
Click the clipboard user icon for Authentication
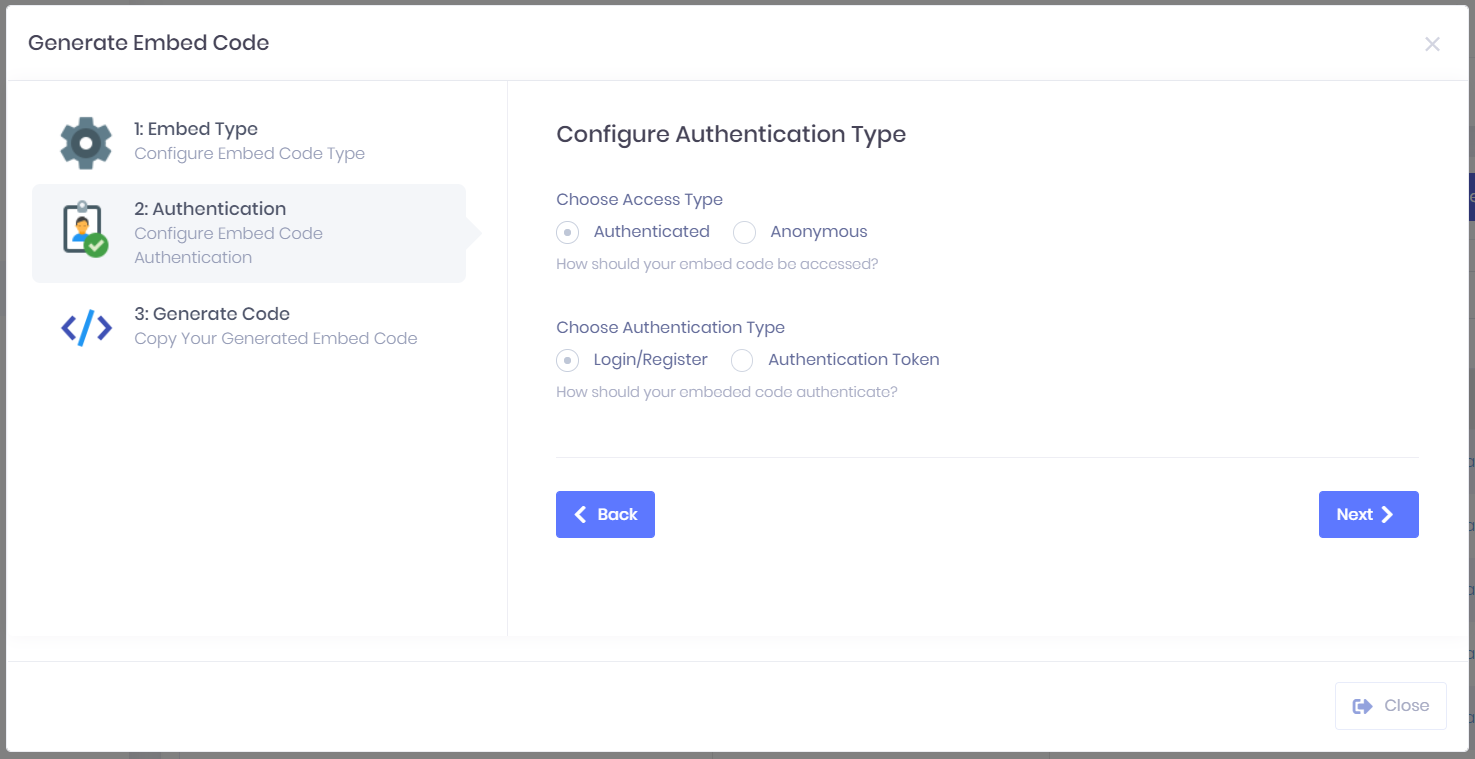(85, 229)
